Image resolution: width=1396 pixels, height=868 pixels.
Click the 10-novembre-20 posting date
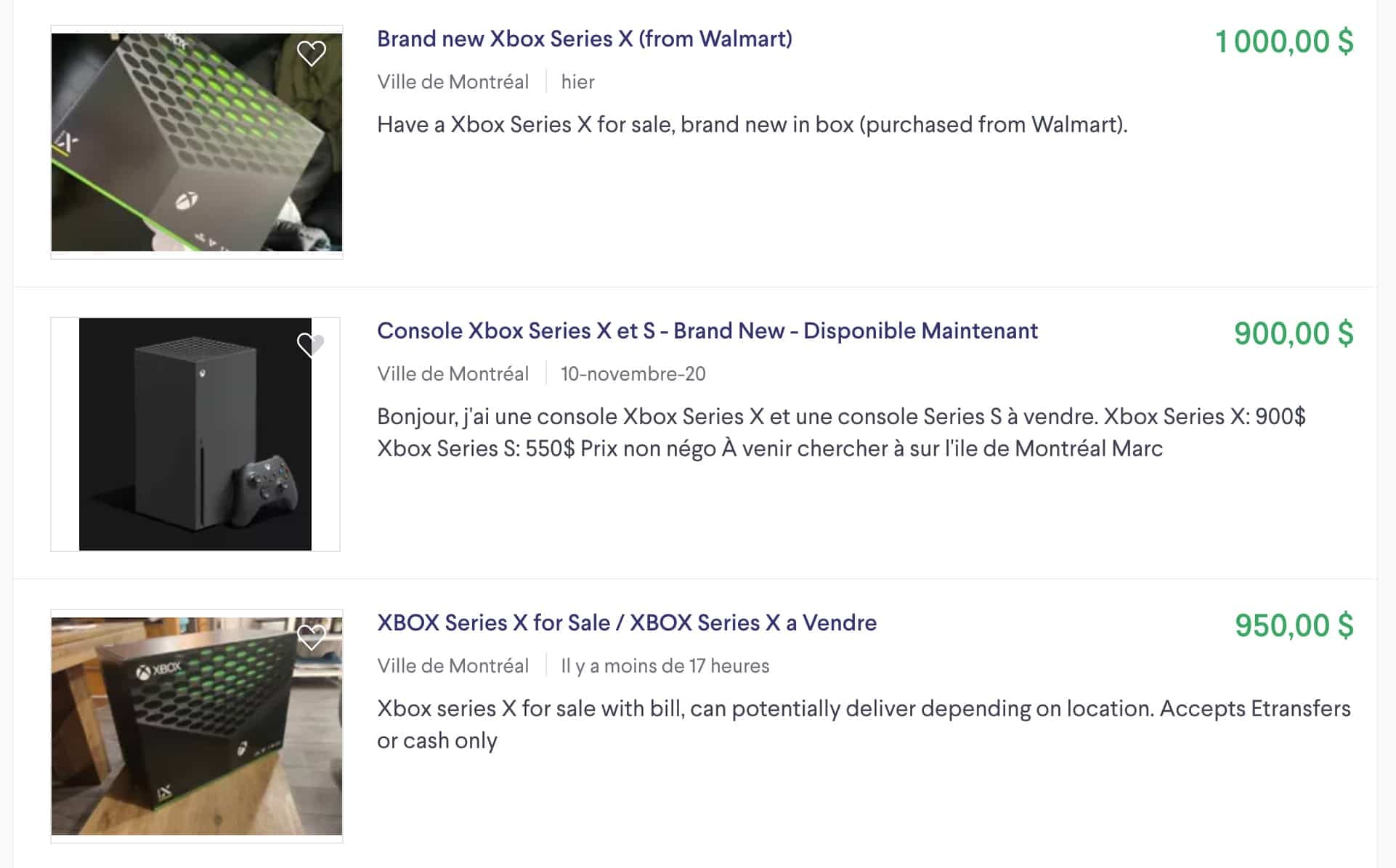[633, 374]
